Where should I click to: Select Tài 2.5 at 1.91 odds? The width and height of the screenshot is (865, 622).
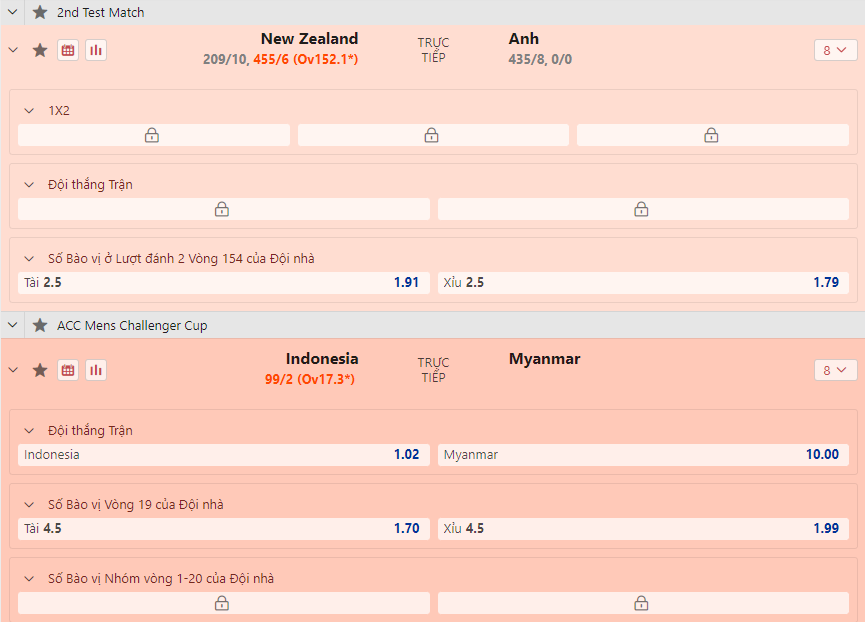coord(223,283)
